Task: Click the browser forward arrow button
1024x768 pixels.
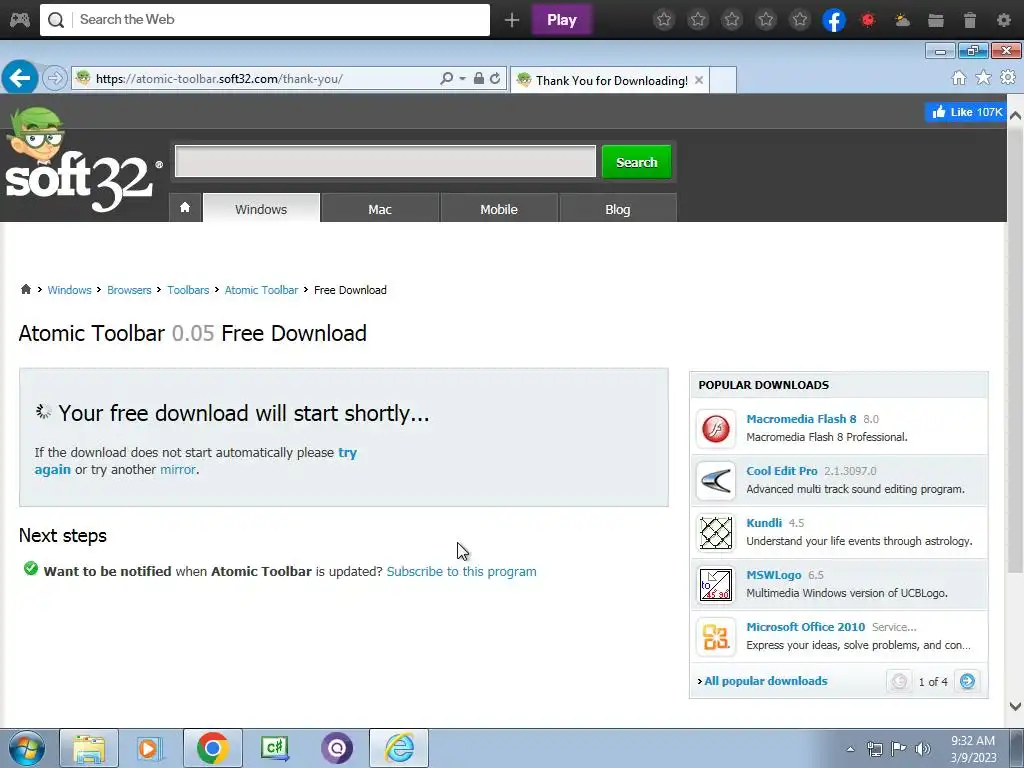Action: [55, 78]
